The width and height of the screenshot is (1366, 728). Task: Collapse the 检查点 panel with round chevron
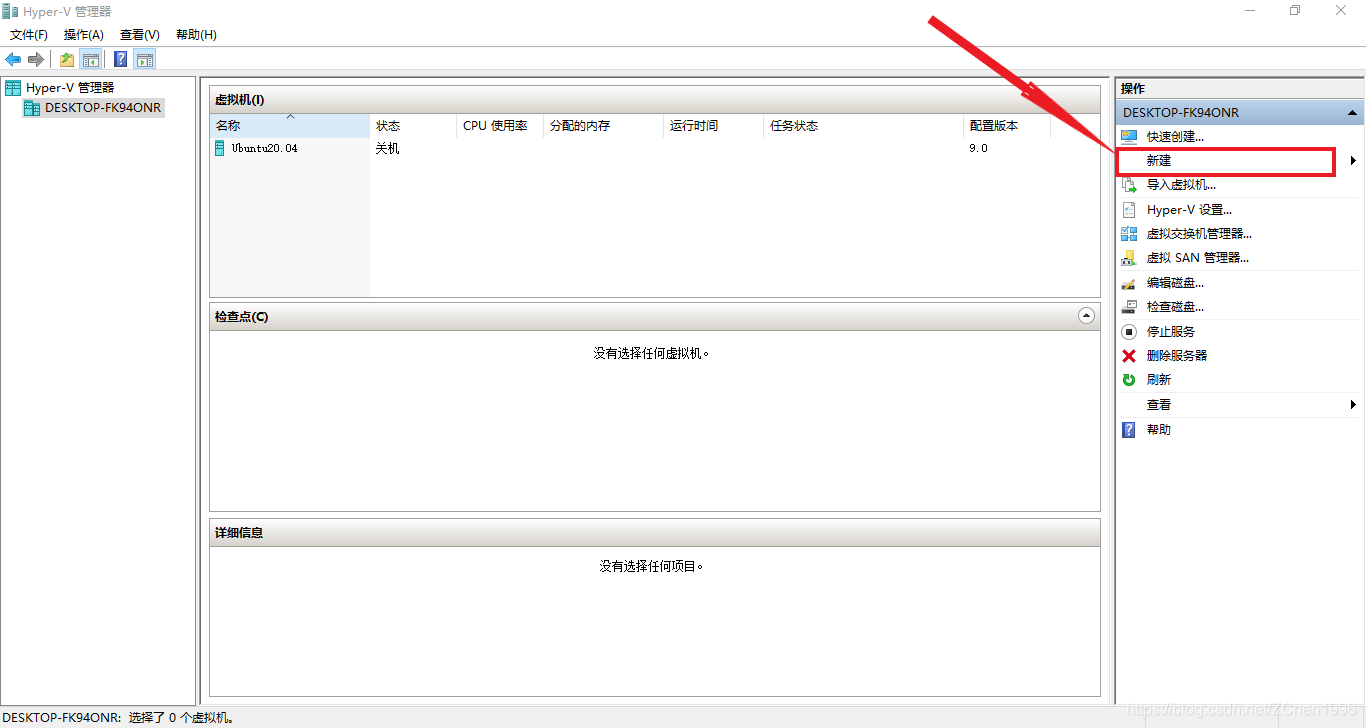click(x=1087, y=316)
